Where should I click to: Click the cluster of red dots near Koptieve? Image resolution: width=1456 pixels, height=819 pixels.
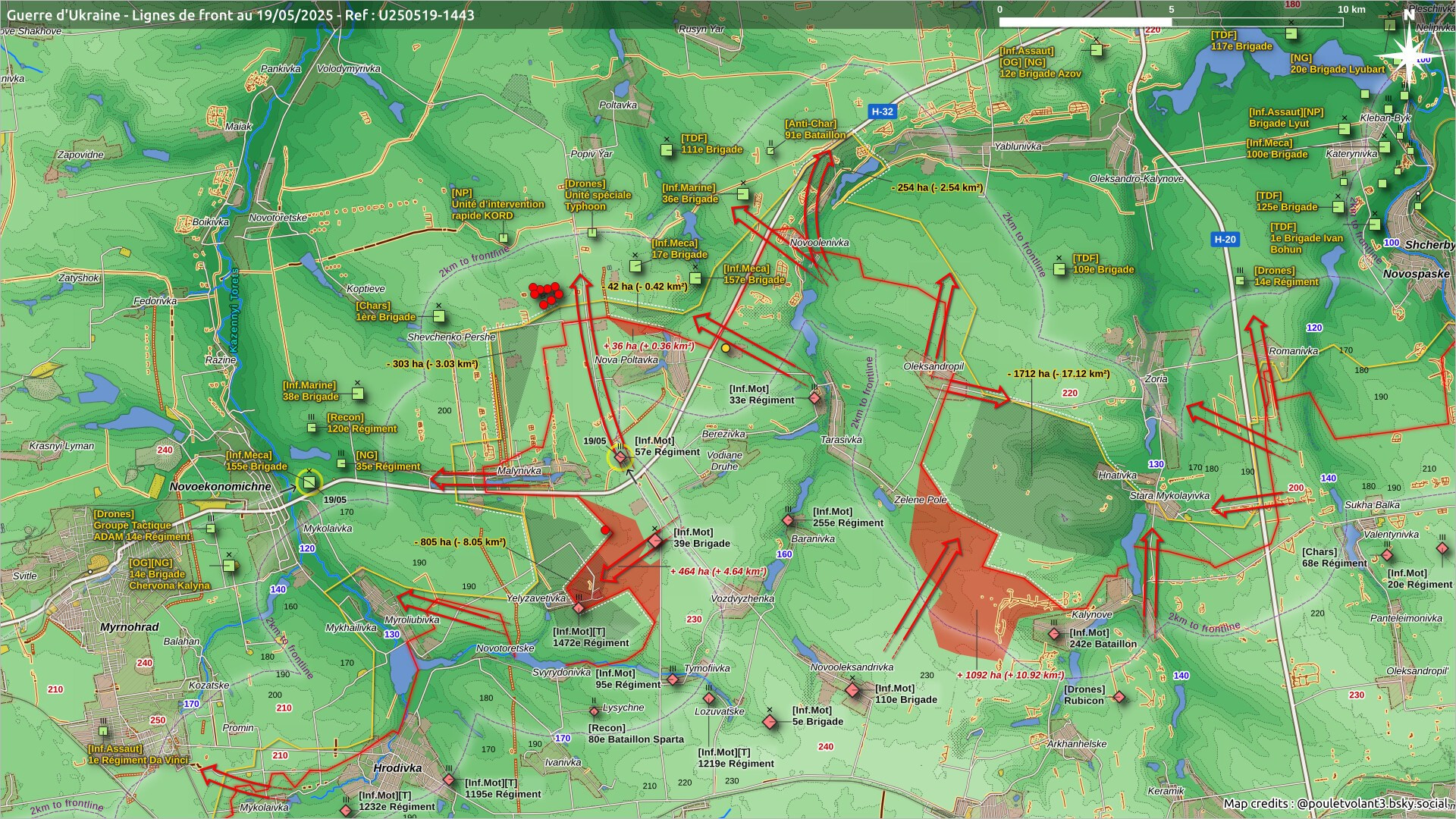546,294
